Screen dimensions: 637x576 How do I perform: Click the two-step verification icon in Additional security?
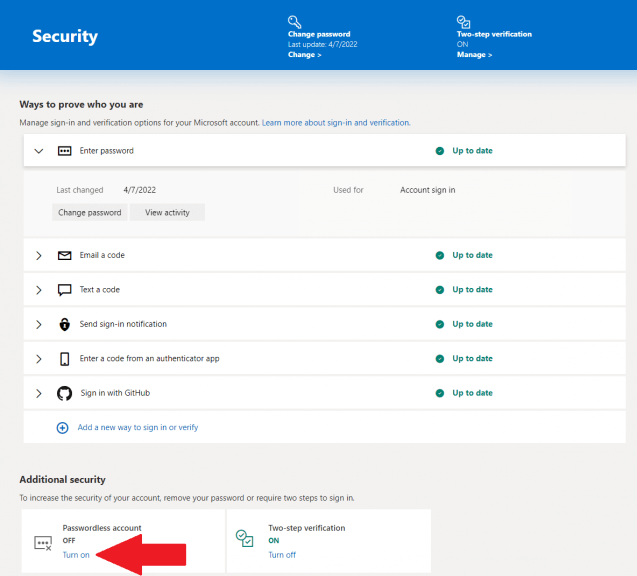245,538
